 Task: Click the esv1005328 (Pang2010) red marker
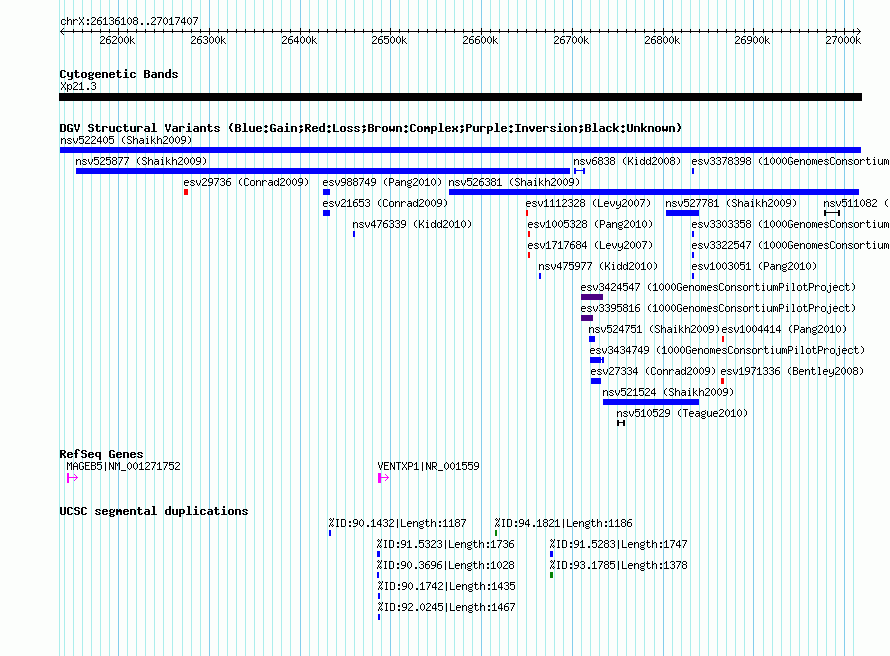tap(529, 234)
